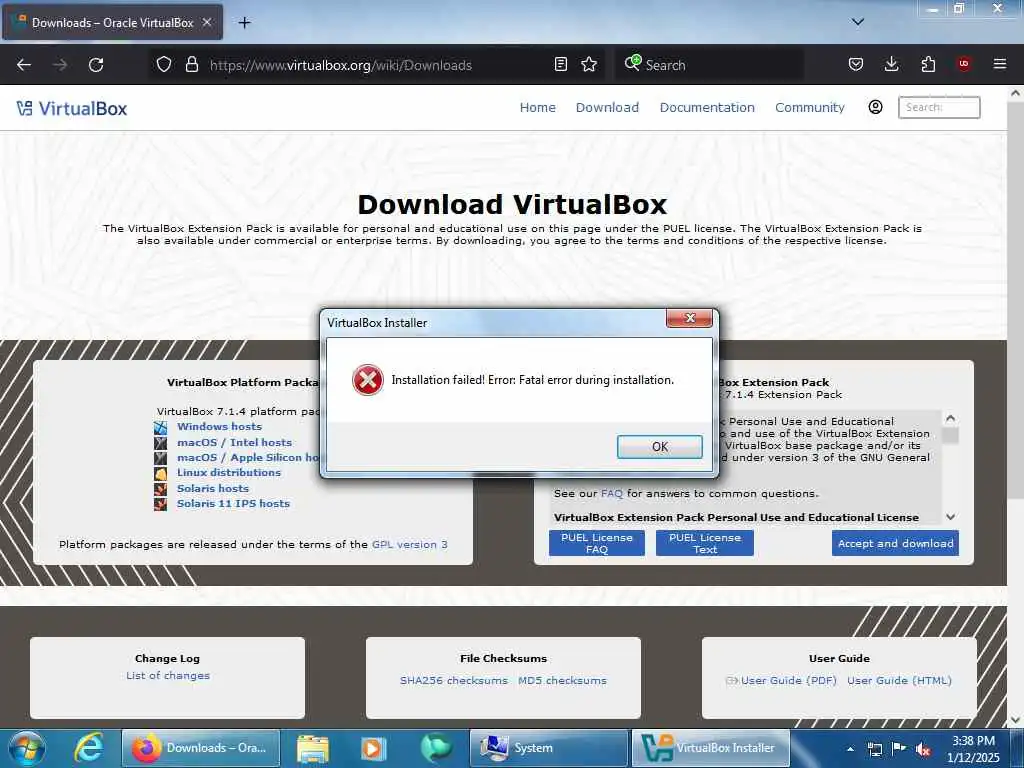Click the PUEL License Text button

pyautogui.click(x=705, y=543)
